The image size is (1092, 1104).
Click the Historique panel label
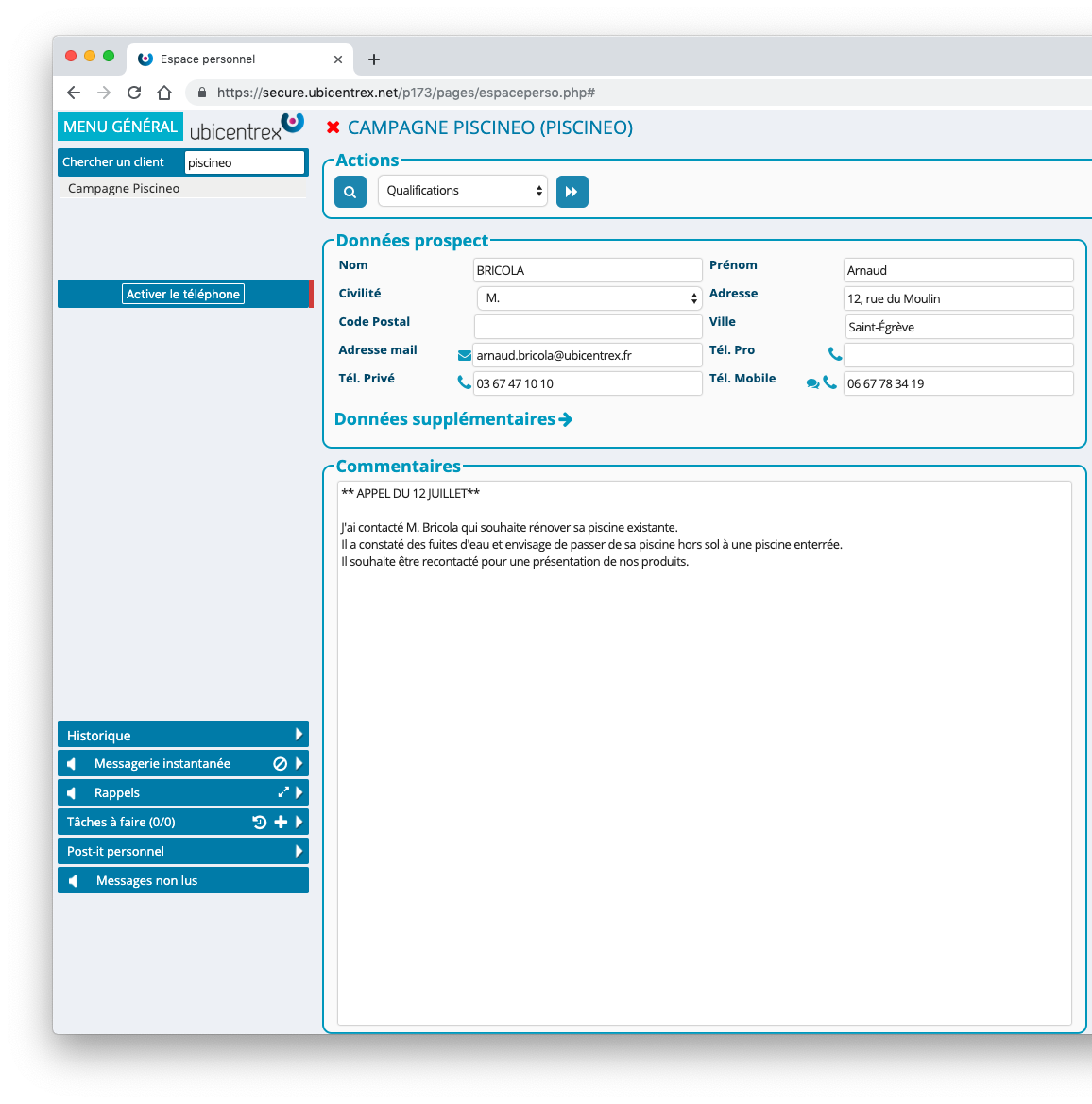pyautogui.click(x=98, y=736)
